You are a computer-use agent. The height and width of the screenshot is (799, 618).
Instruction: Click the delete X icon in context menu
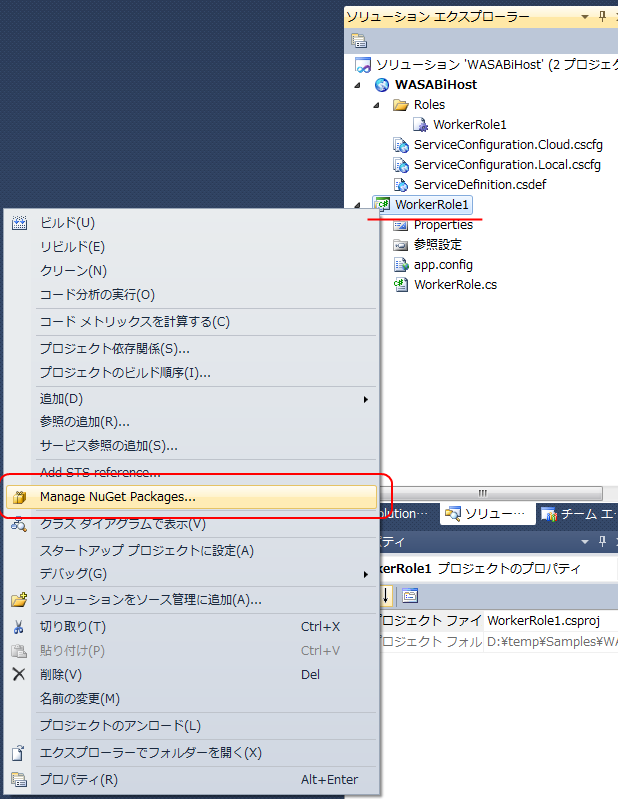point(19,675)
